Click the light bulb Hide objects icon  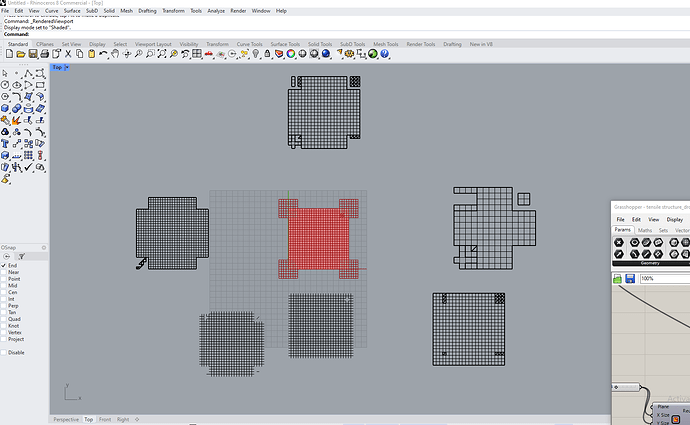pyautogui.click(x=256, y=54)
